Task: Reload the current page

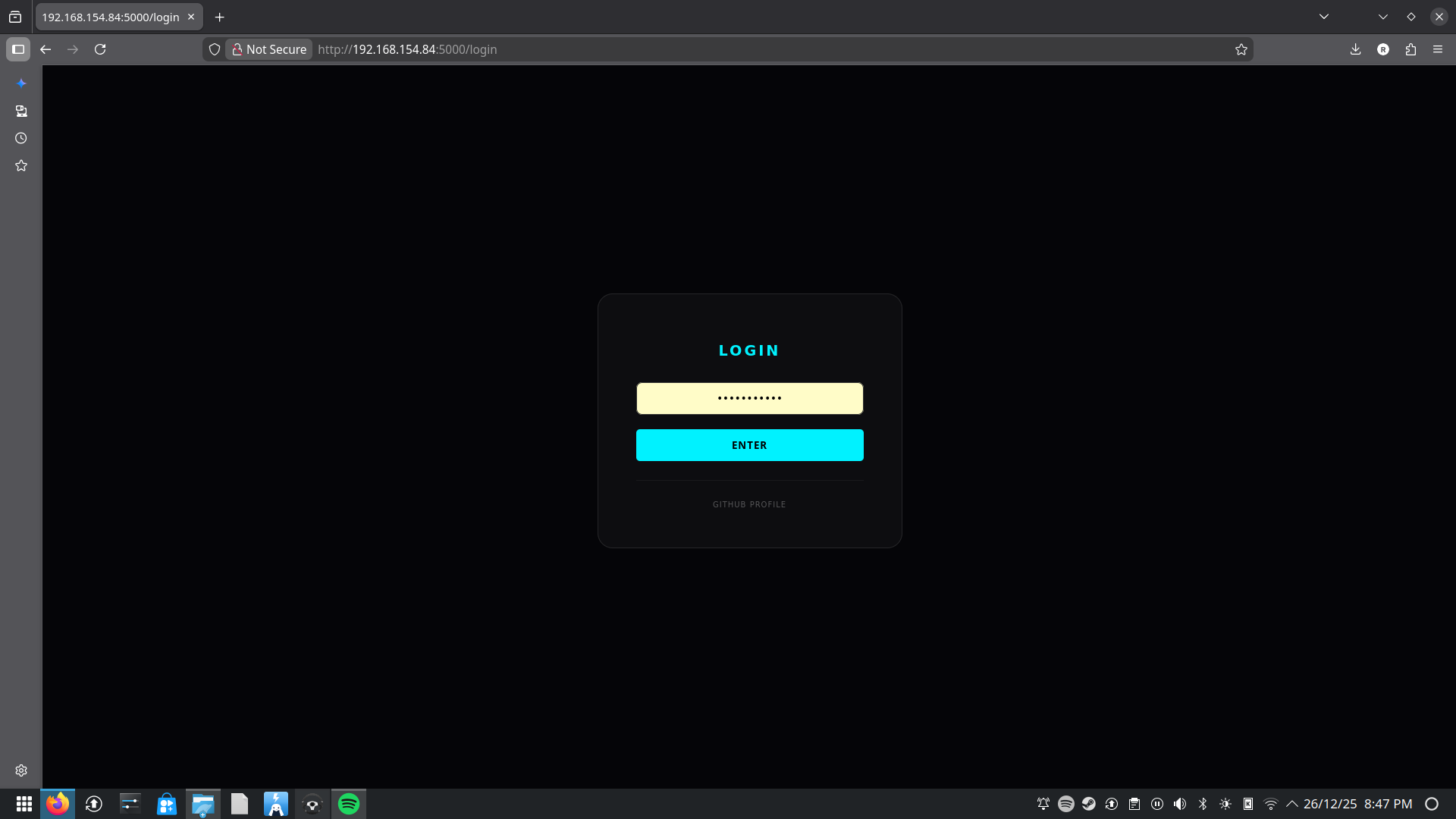Action: click(100, 49)
